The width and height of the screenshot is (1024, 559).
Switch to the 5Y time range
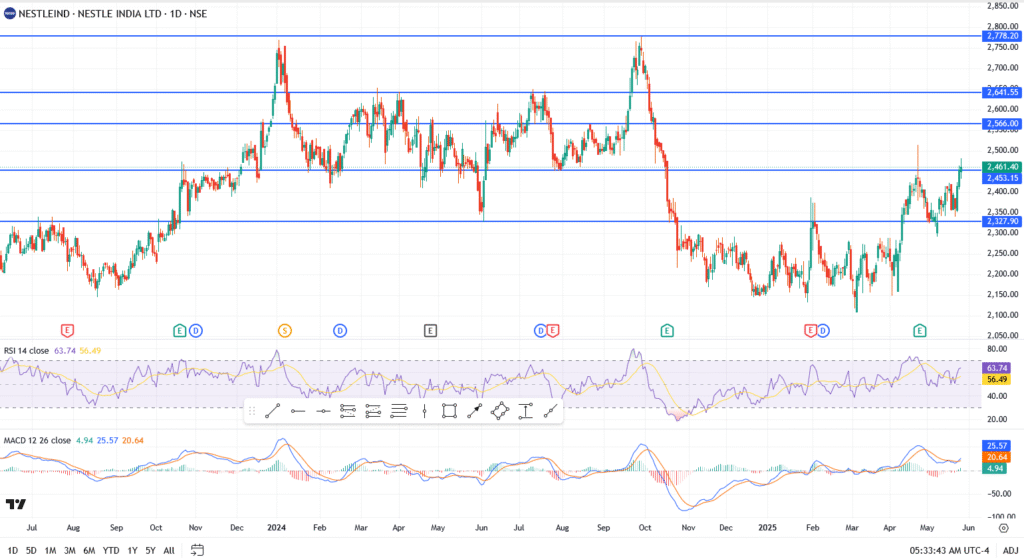pyautogui.click(x=150, y=551)
